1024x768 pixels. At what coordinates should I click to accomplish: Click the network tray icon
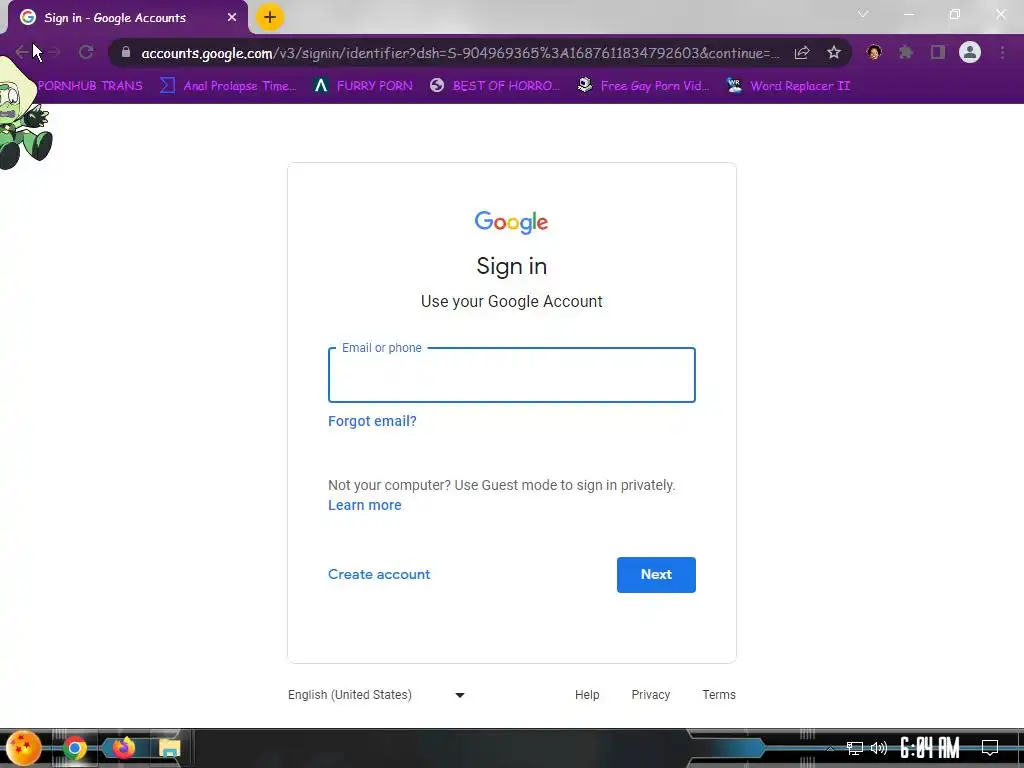[854, 748]
